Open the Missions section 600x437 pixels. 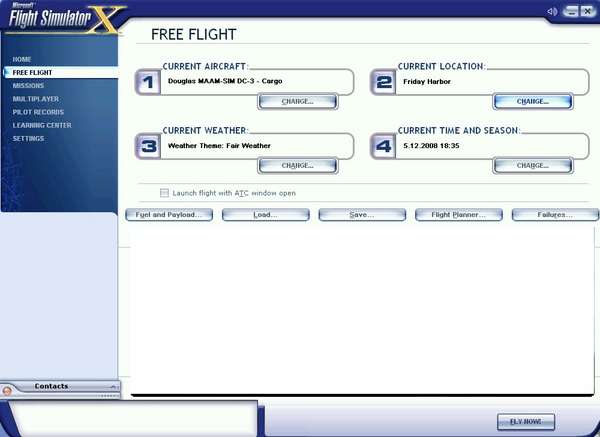coord(28,86)
